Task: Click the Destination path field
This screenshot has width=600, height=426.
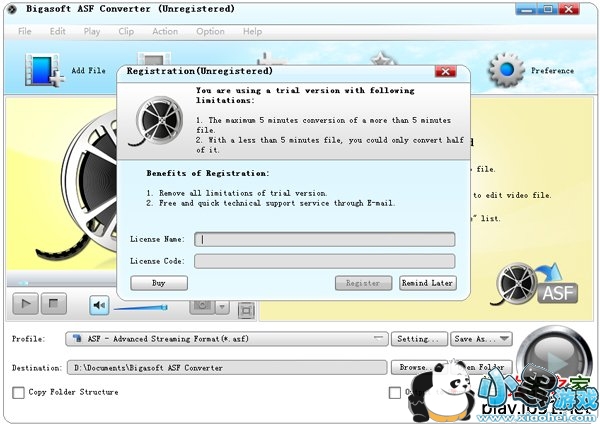Action: coord(227,367)
